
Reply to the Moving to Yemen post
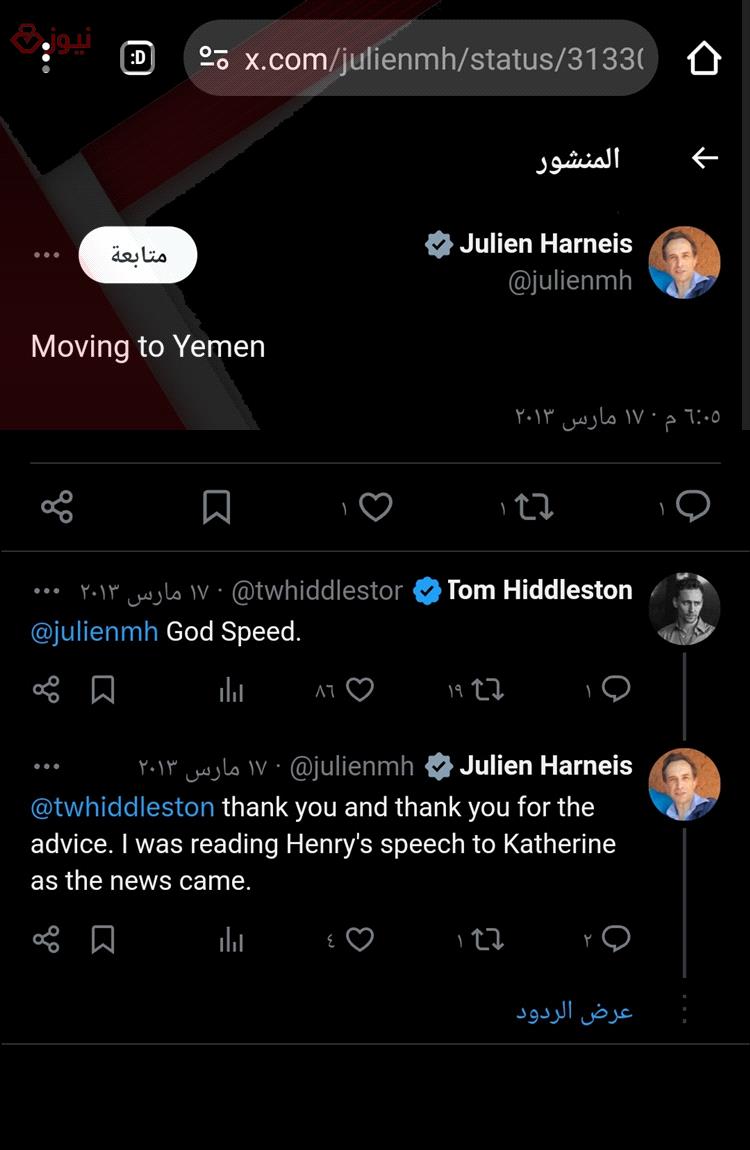coord(693,506)
